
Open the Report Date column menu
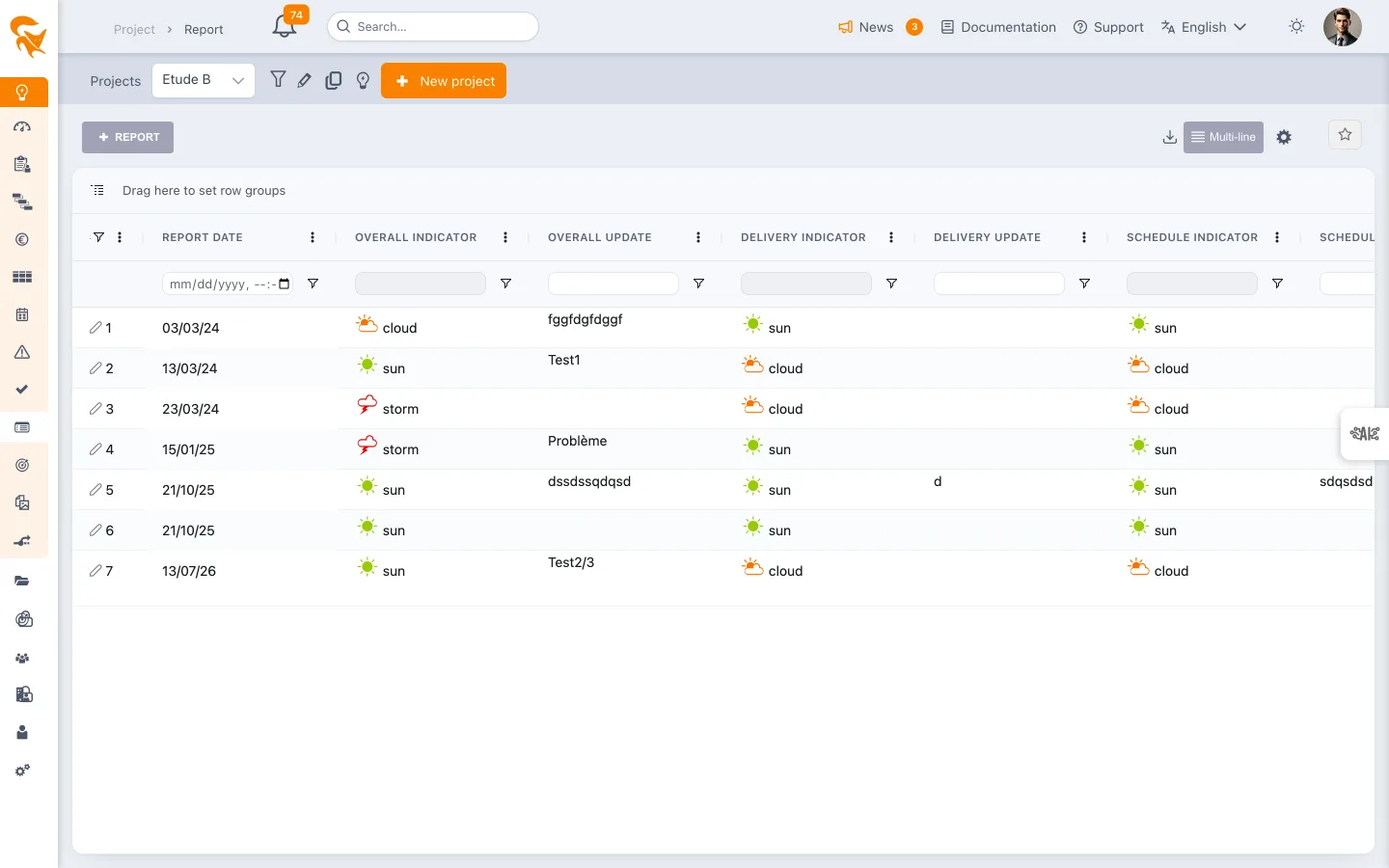pos(313,237)
